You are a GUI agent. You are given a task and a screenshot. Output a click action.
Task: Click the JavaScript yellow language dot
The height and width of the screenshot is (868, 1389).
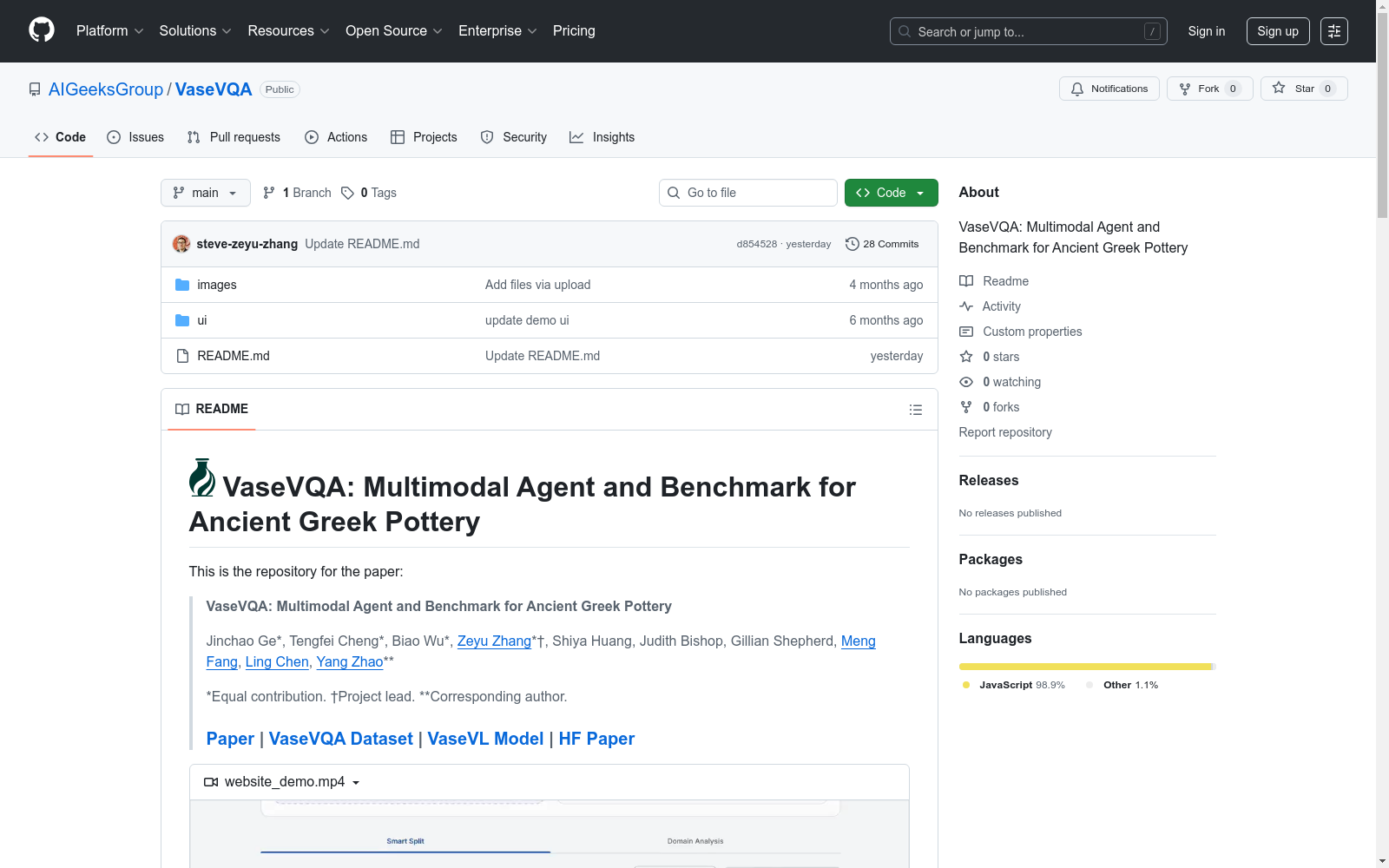(966, 685)
